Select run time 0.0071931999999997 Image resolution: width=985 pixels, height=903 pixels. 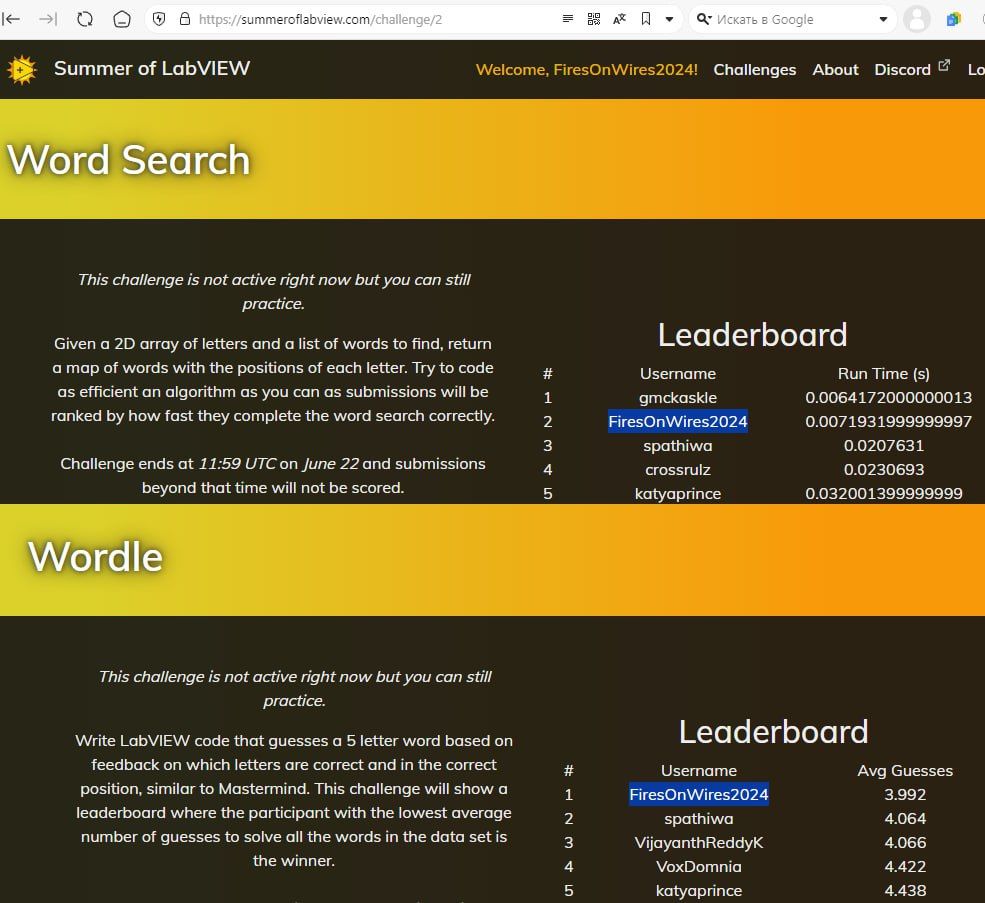(888, 422)
